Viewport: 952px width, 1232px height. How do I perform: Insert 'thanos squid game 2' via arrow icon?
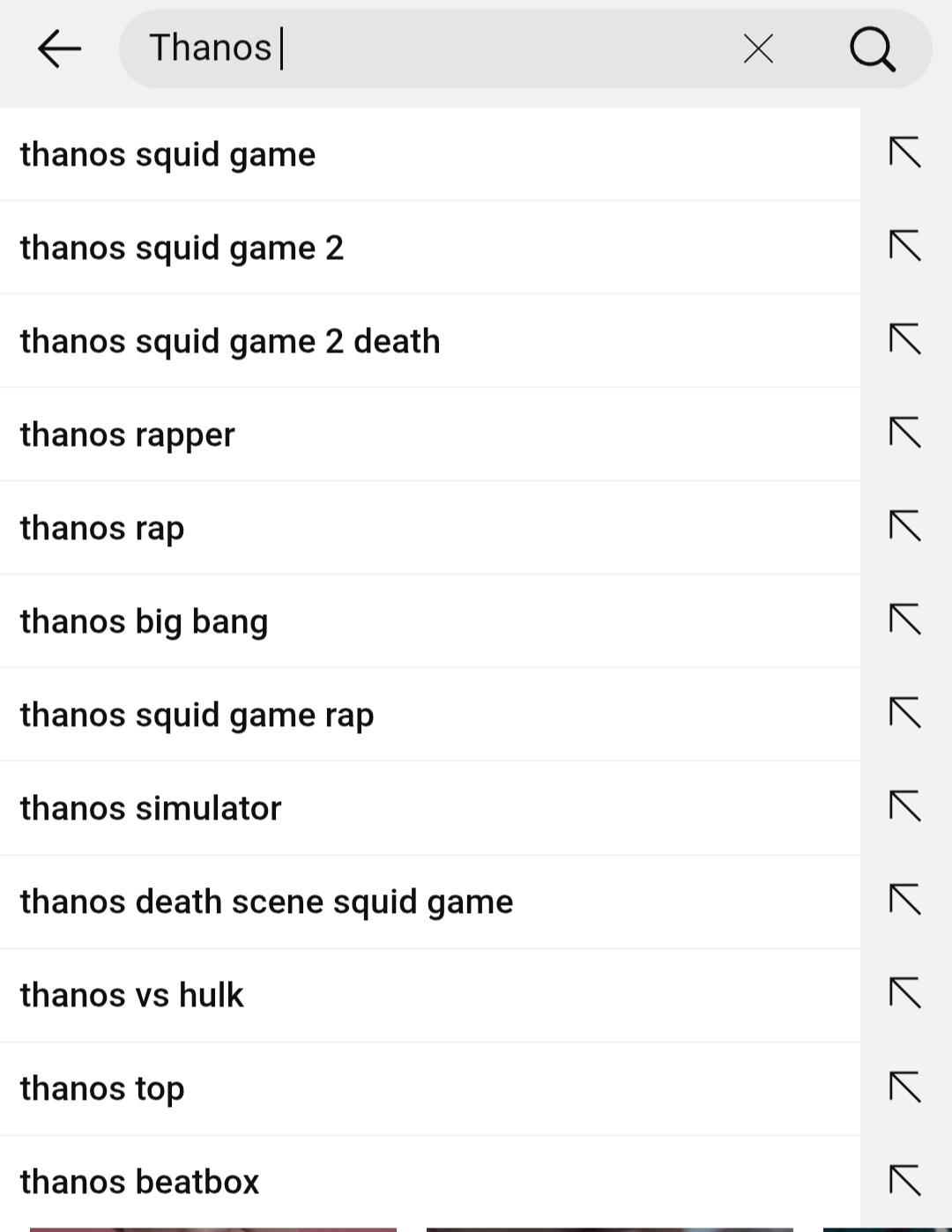905,246
